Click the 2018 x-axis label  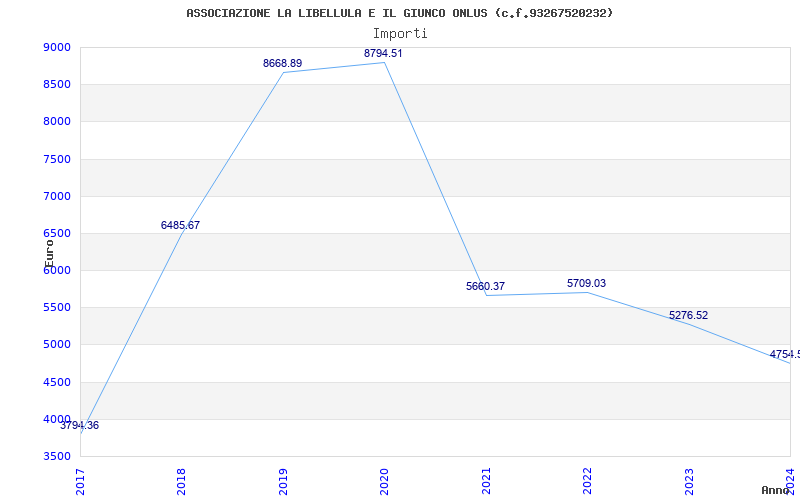click(181, 481)
